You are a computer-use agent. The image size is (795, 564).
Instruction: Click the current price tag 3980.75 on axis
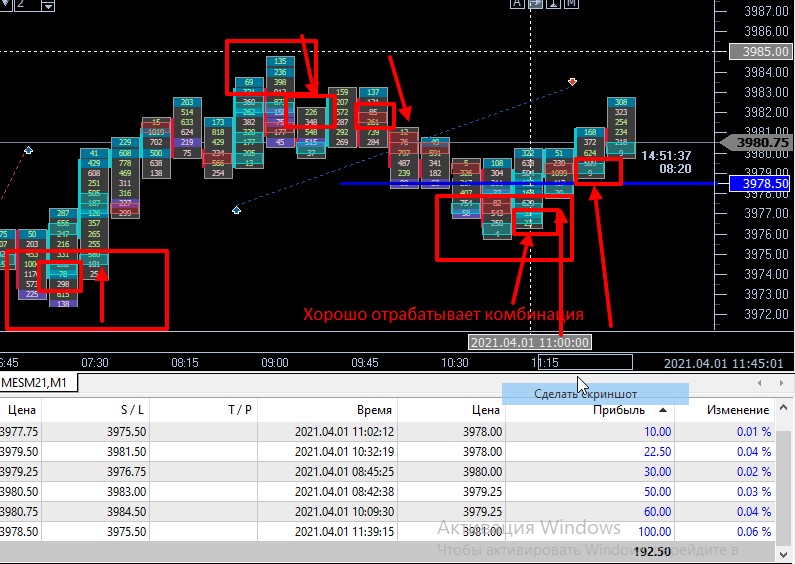coord(757,143)
